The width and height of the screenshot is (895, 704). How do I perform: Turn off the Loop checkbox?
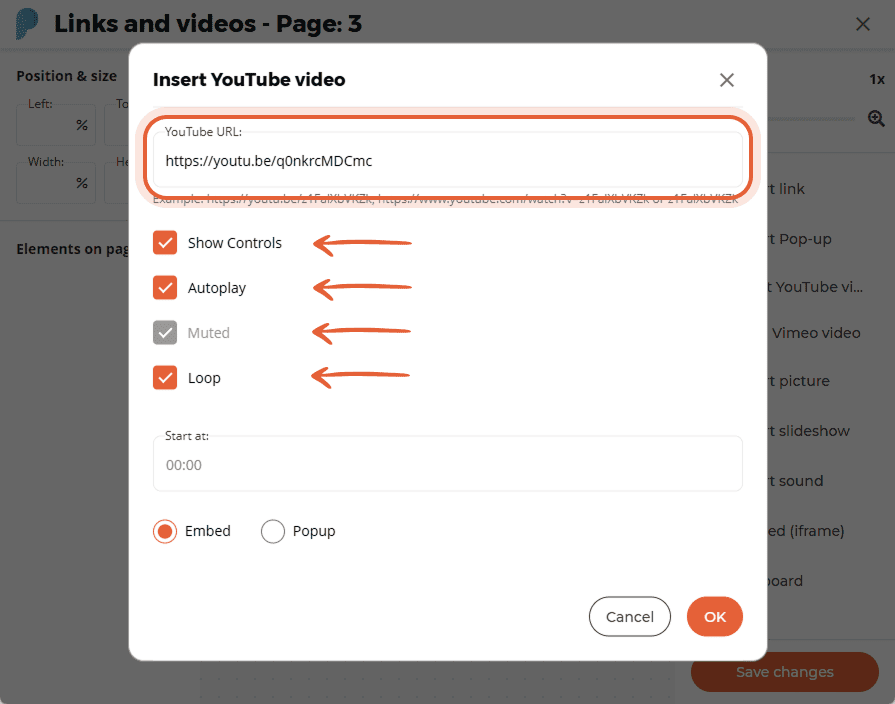165,377
